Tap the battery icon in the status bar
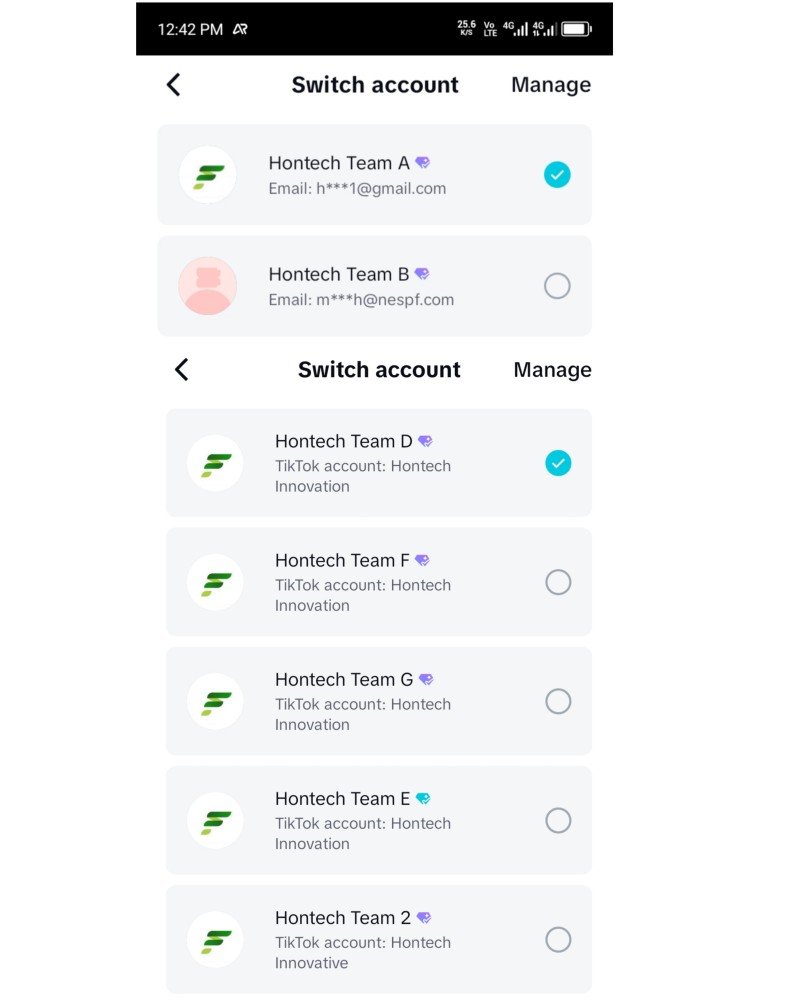The image size is (800, 1000). click(577, 29)
